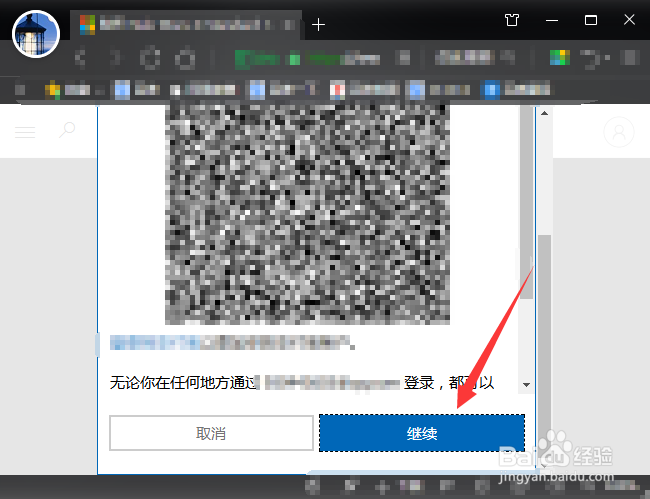Viewport: 650px width, 499px height.
Task: Open a new browser tab
Action: pyautogui.click(x=318, y=24)
